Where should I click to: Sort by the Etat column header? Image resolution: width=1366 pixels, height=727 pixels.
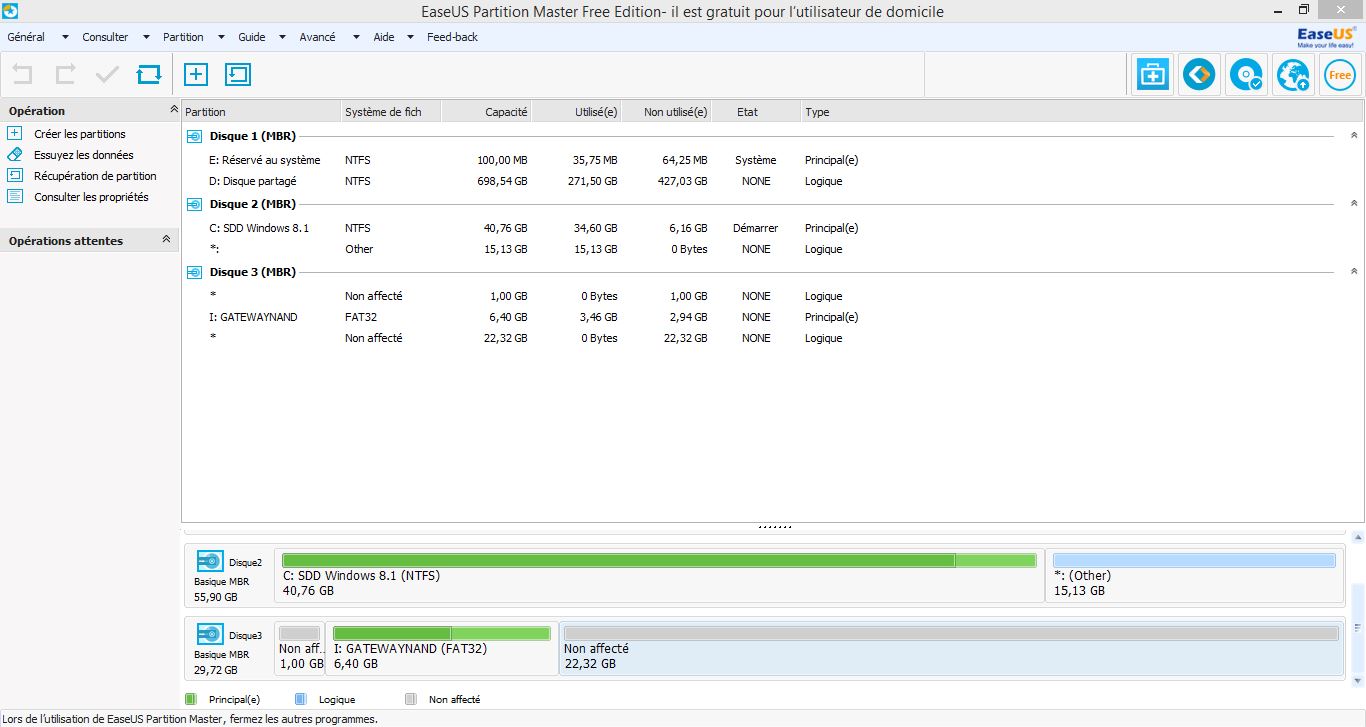click(756, 112)
